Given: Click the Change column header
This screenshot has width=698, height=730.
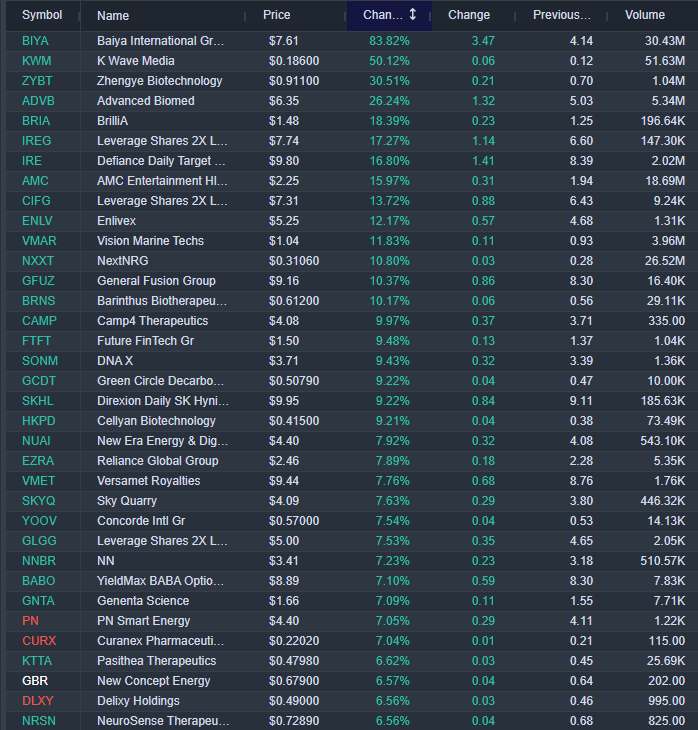Looking at the screenshot, I should [469, 15].
